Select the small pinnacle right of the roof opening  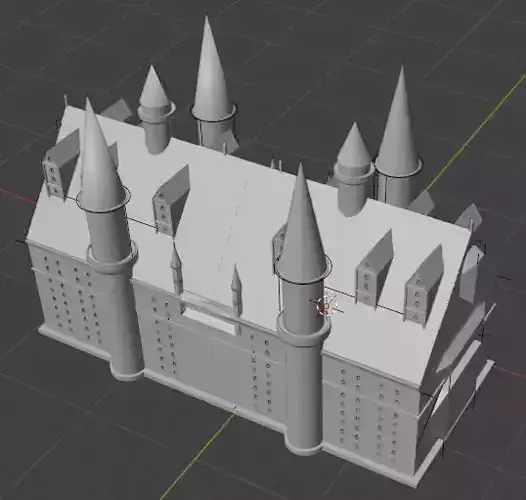point(236,290)
